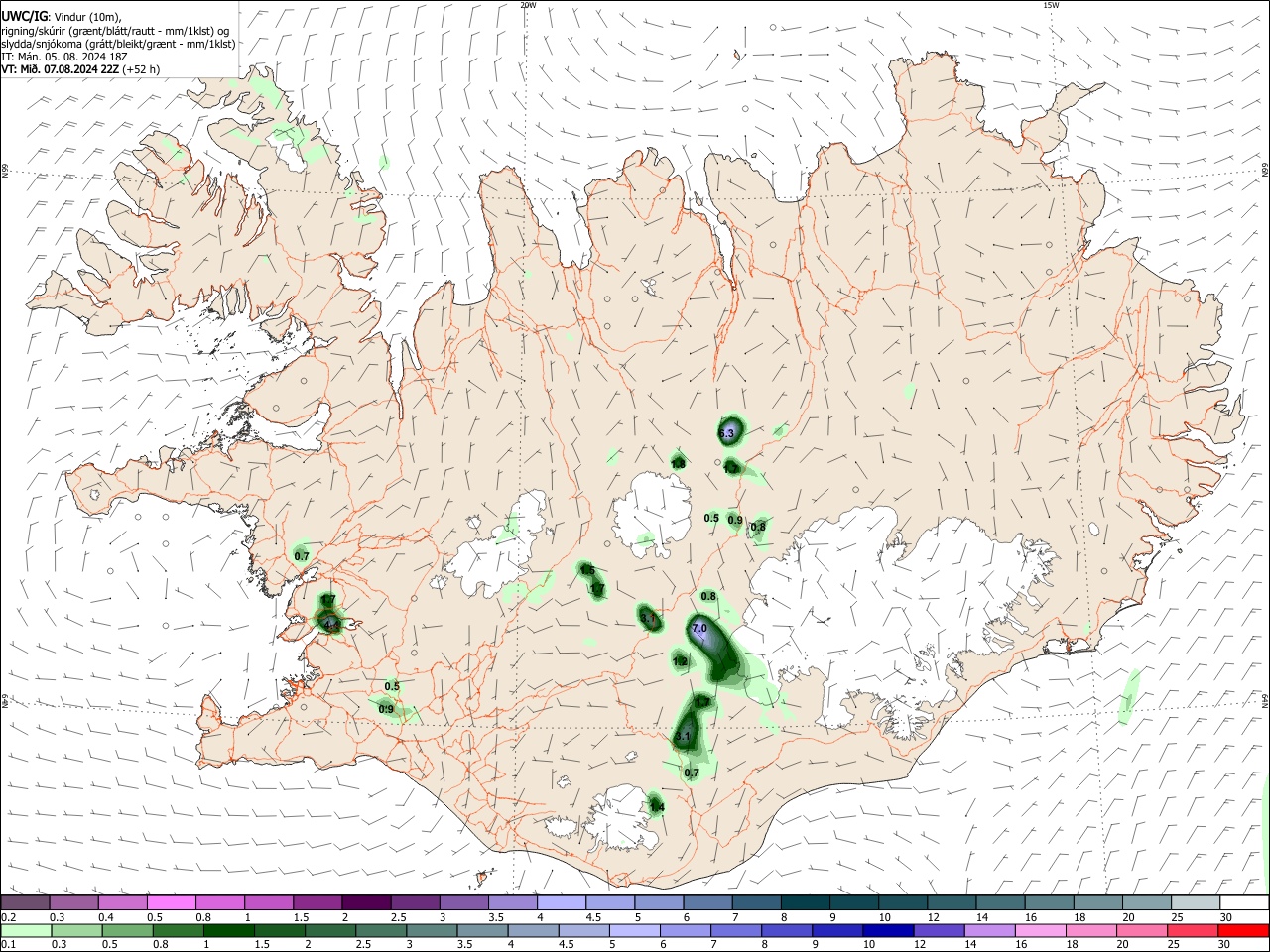
Task: Click the 0.5 value directly above a 0.9 label
Action: pyautogui.click(x=392, y=686)
